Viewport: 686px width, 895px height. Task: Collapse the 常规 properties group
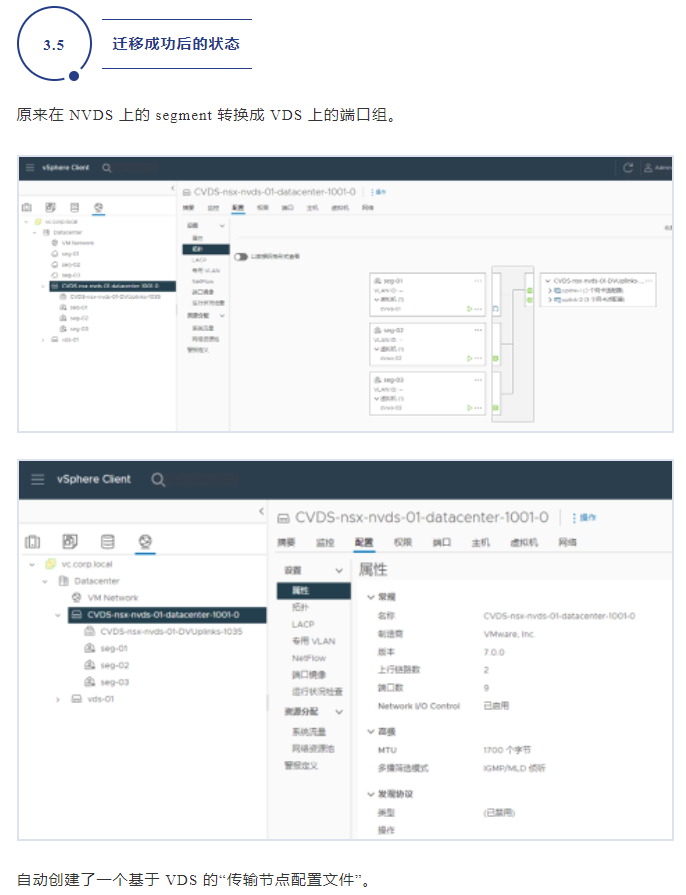click(x=371, y=597)
